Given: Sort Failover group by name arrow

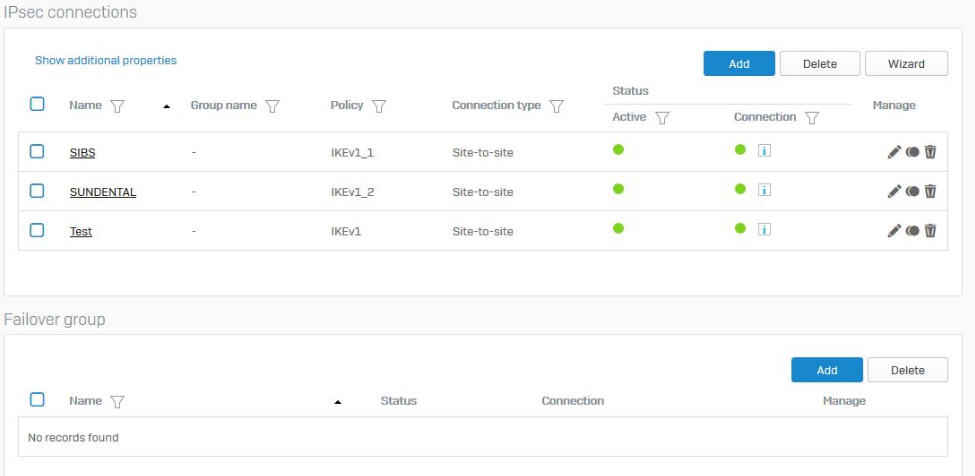Looking at the screenshot, I should [x=337, y=402].
